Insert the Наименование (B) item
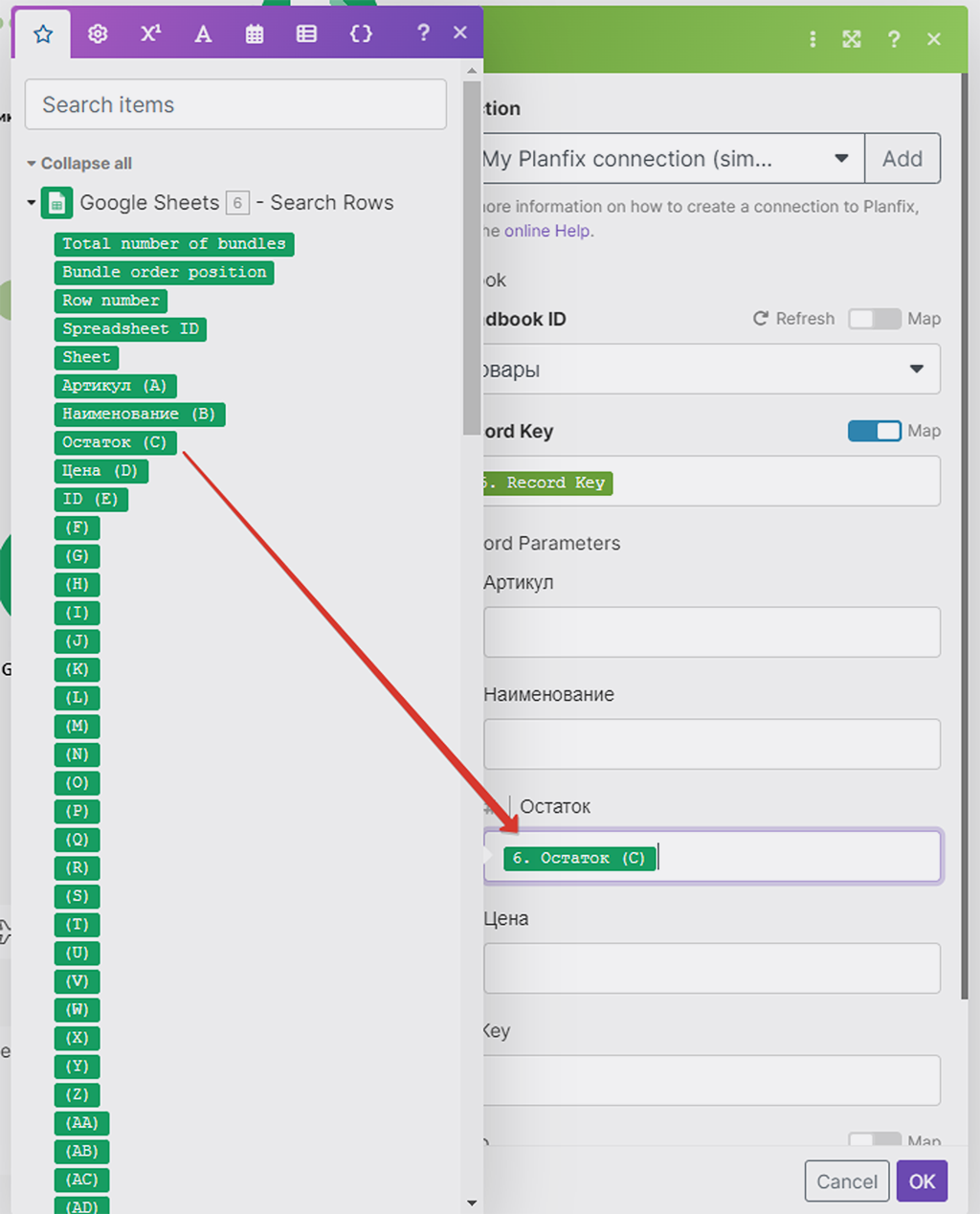 pyautogui.click(x=140, y=415)
